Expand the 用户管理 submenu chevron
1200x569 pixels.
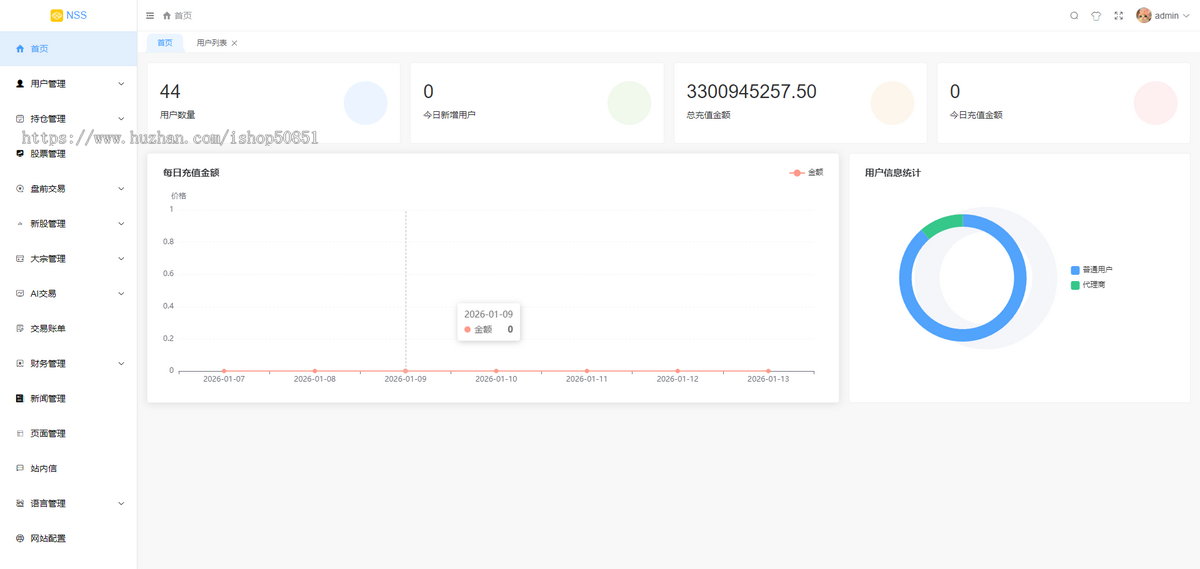pos(121,84)
